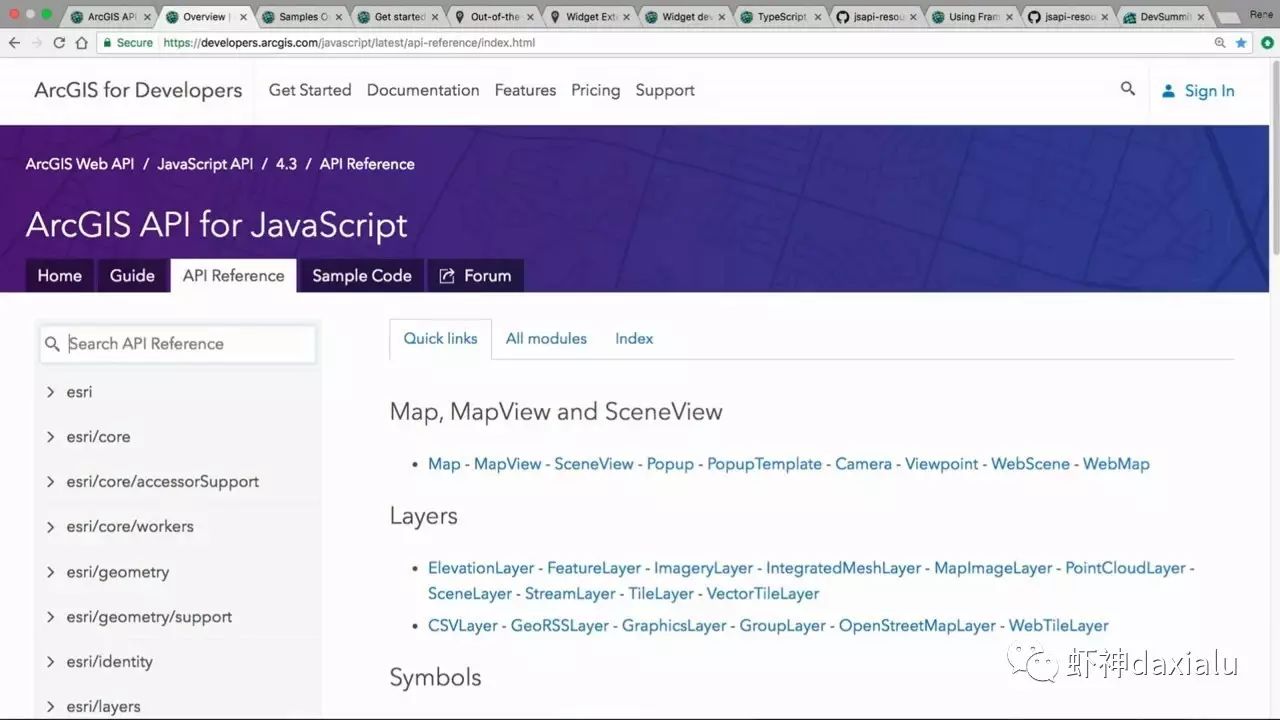Select the Quick links tab

[440, 339]
